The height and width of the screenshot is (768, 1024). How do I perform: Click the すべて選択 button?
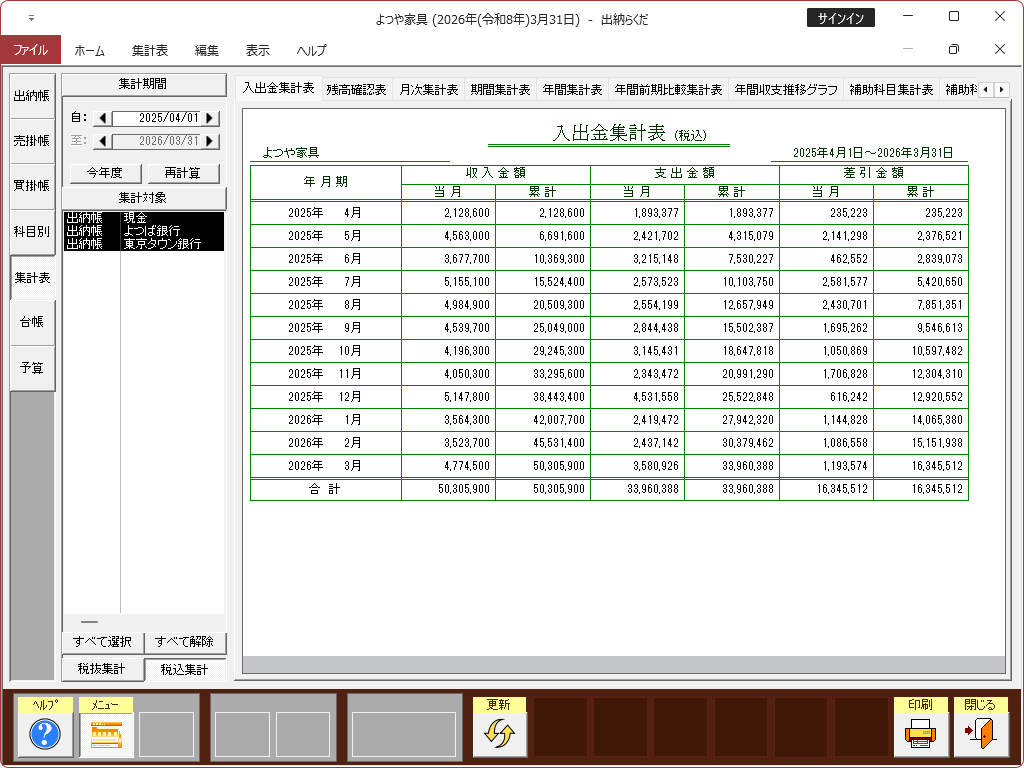102,642
